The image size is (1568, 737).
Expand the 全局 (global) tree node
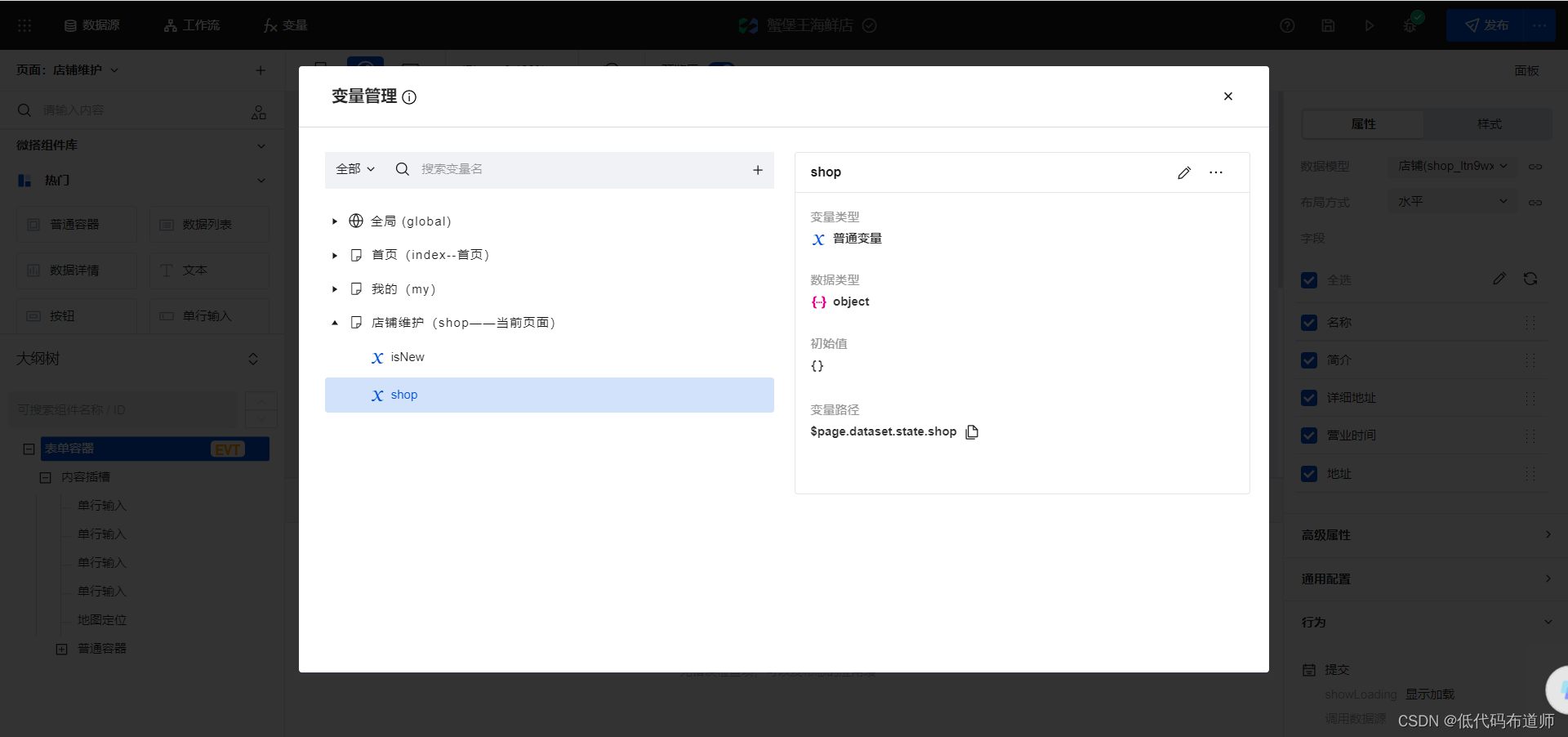pyautogui.click(x=335, y=221)
